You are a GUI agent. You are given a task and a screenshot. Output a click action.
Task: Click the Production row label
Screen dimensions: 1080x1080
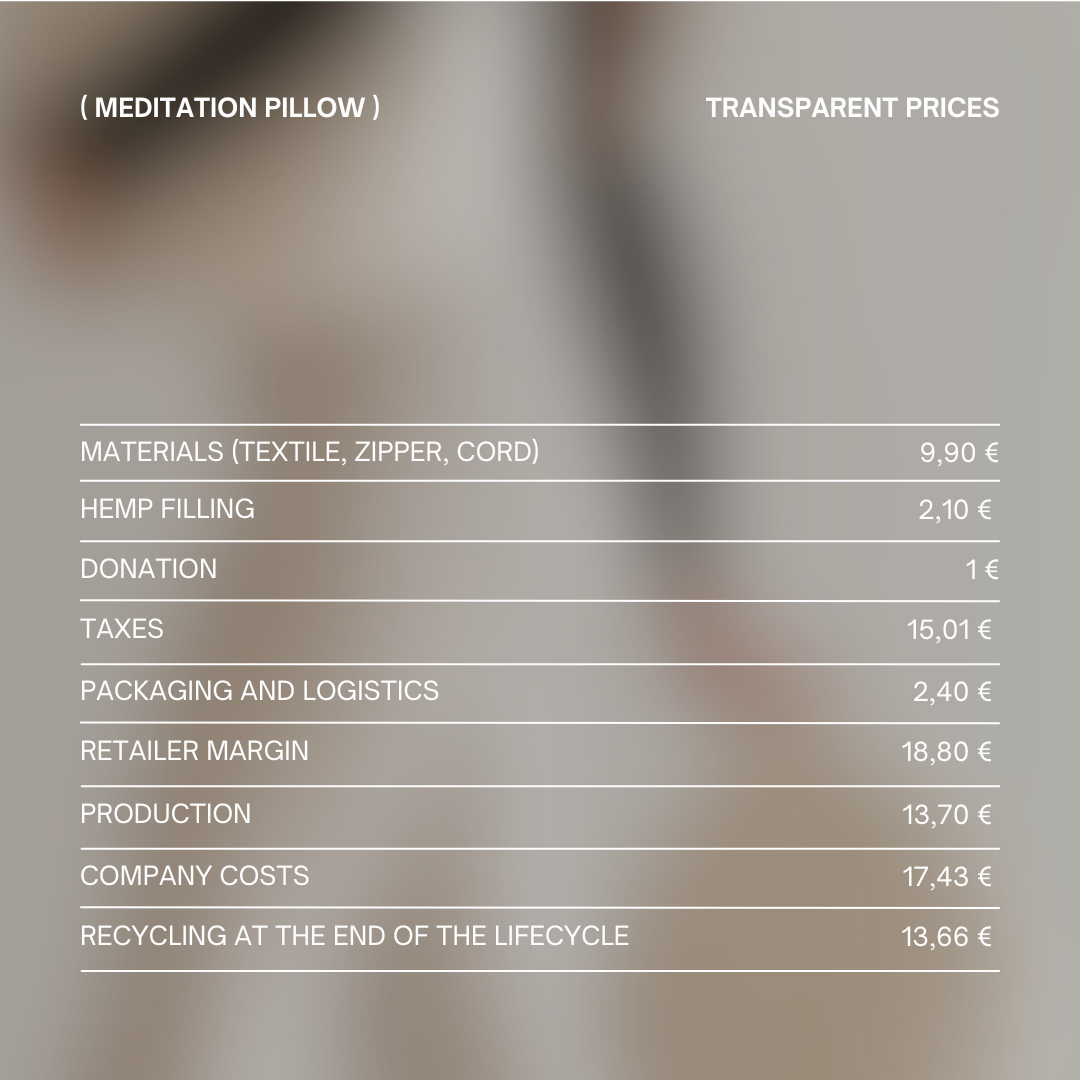click(x=165, y=814)
